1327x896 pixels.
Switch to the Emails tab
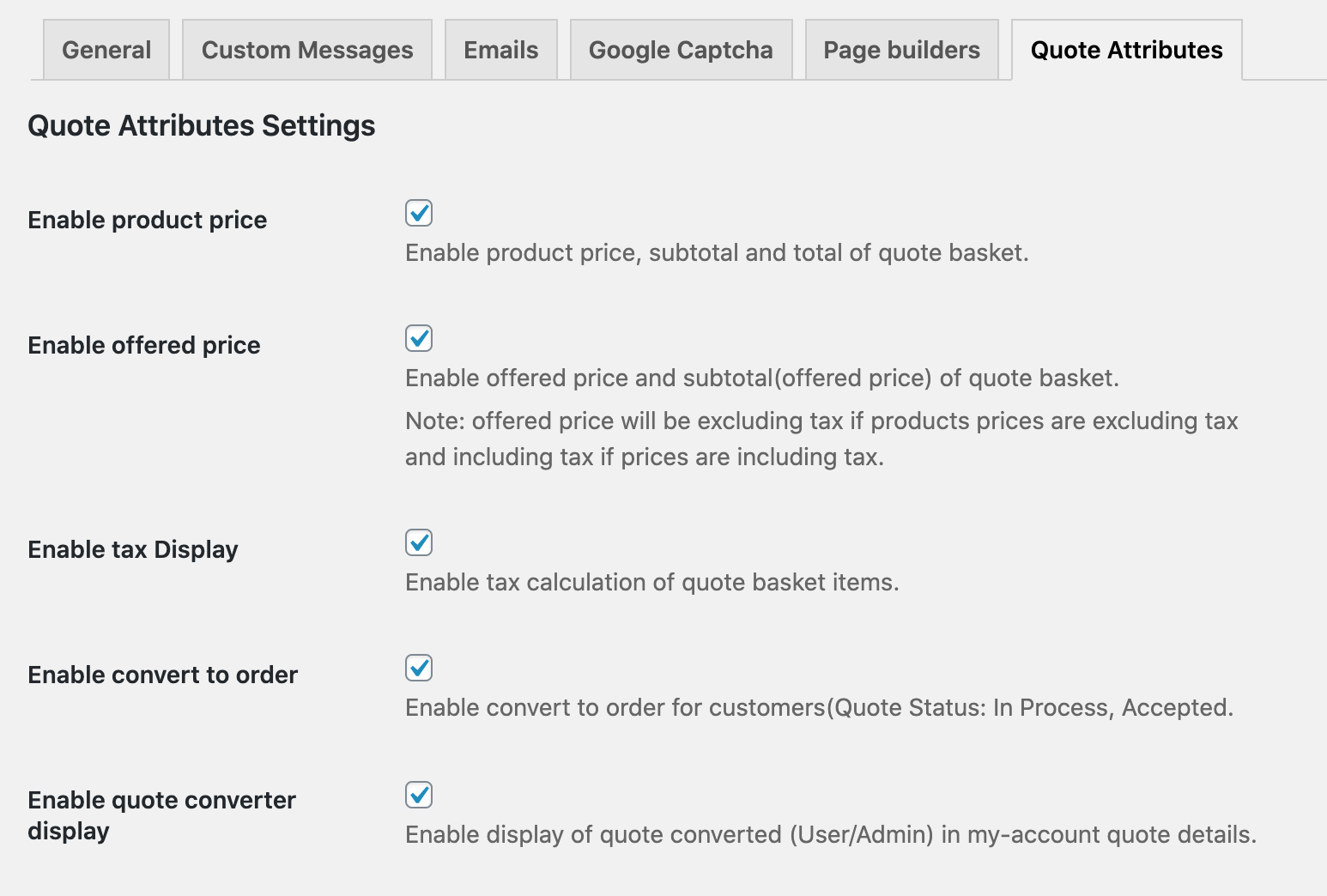point(500,50)
